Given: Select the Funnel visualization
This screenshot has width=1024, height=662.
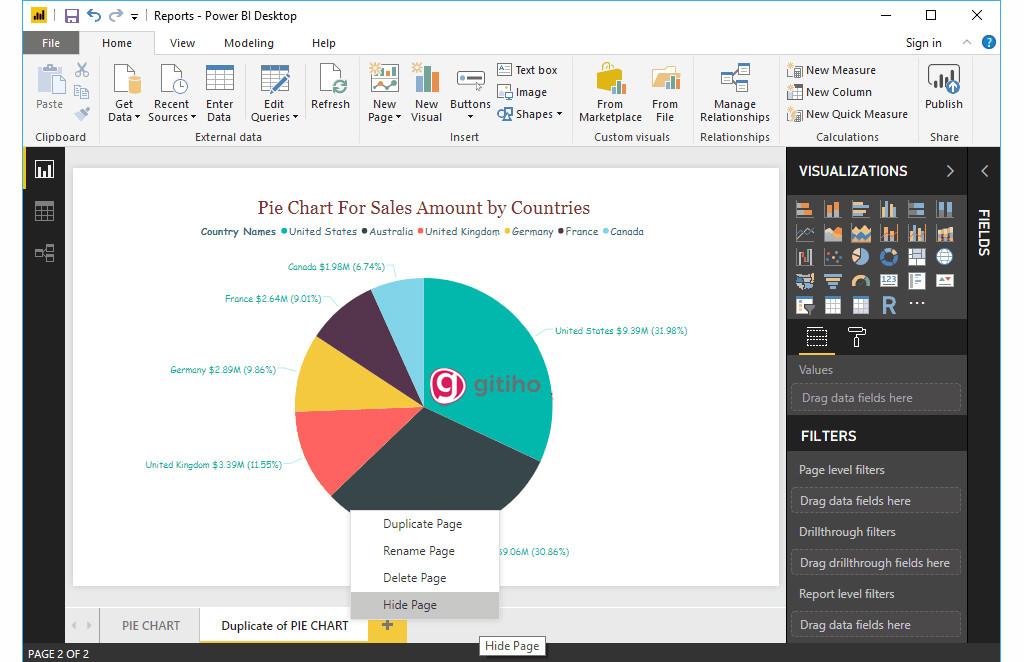Looking at the screenshot, I should pos(833,281).
